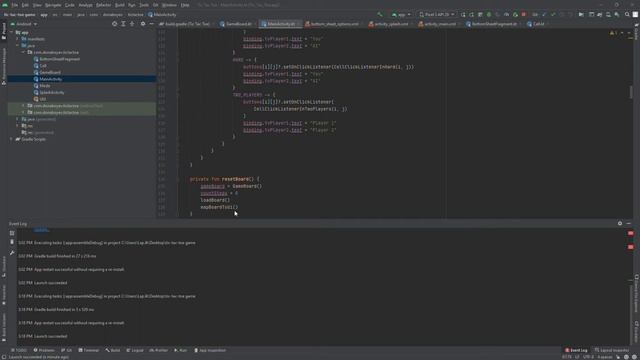This screenshot has height=360, width=640.
Task: Switch to the activity_main.xml tab
Action: click(437, 24)
